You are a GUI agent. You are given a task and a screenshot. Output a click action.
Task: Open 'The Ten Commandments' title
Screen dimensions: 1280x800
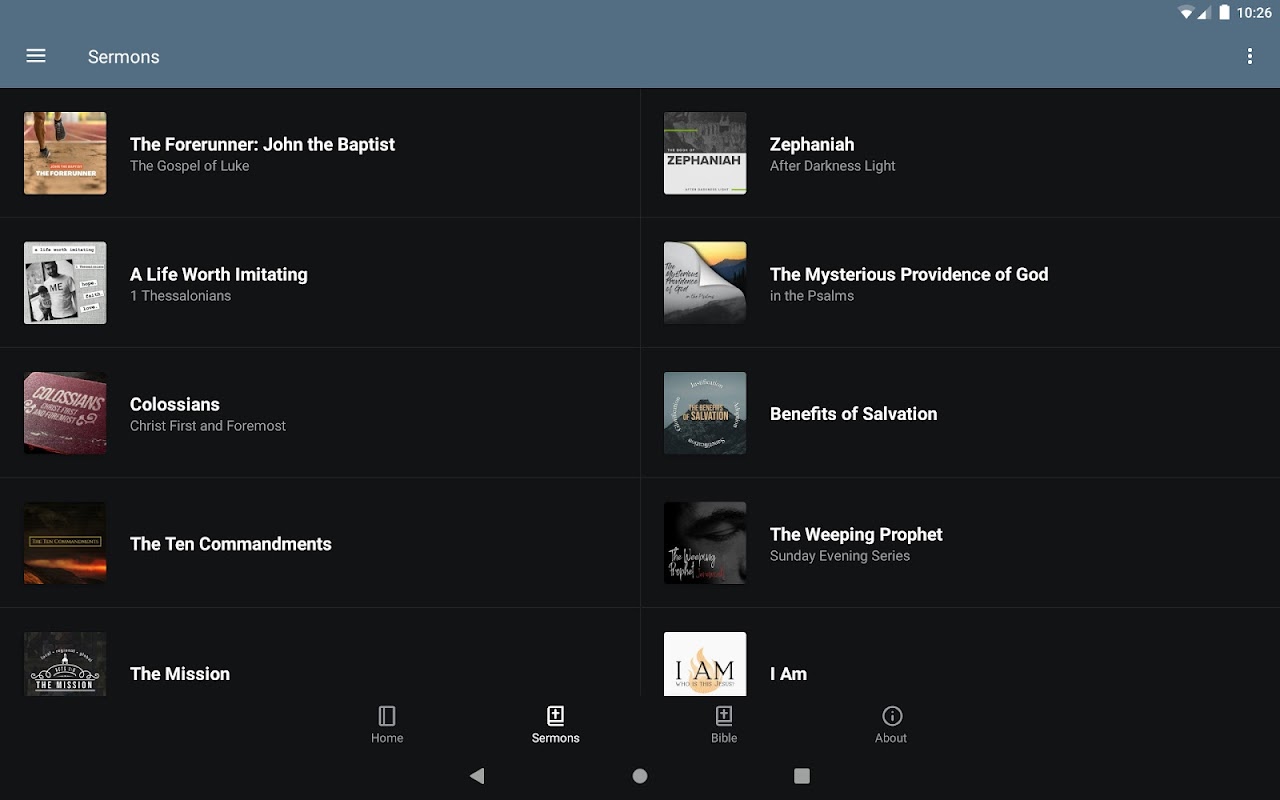pyautogui.click(x=231, y=544)
